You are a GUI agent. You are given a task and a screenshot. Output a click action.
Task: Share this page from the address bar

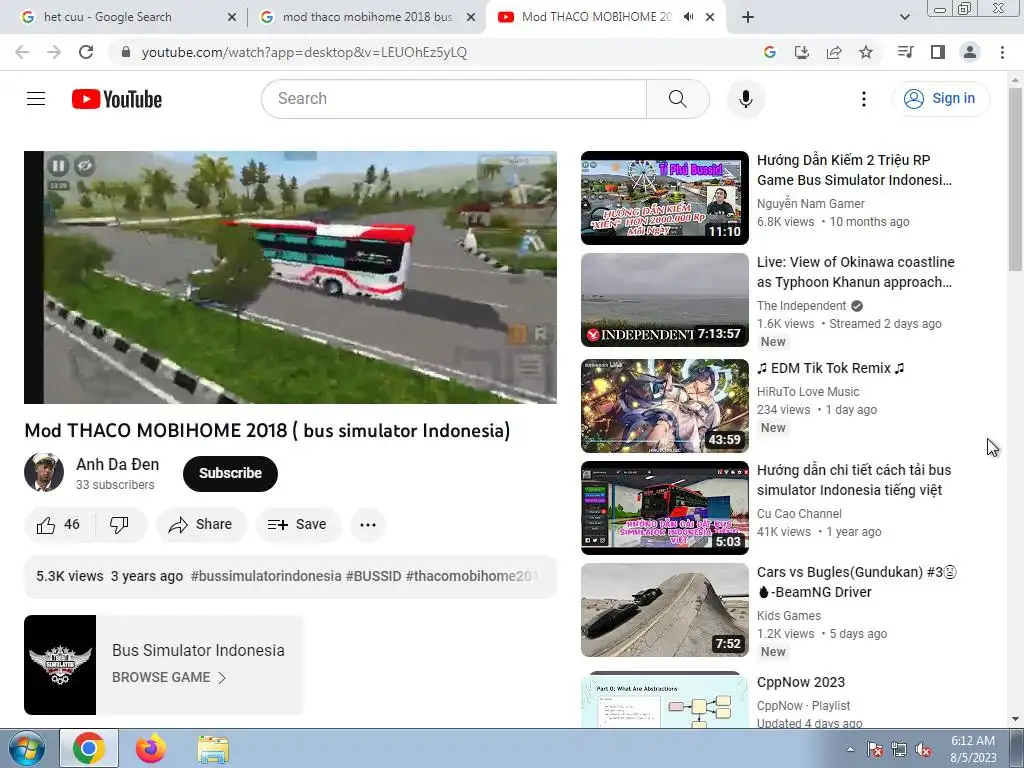tap(833, 52)
